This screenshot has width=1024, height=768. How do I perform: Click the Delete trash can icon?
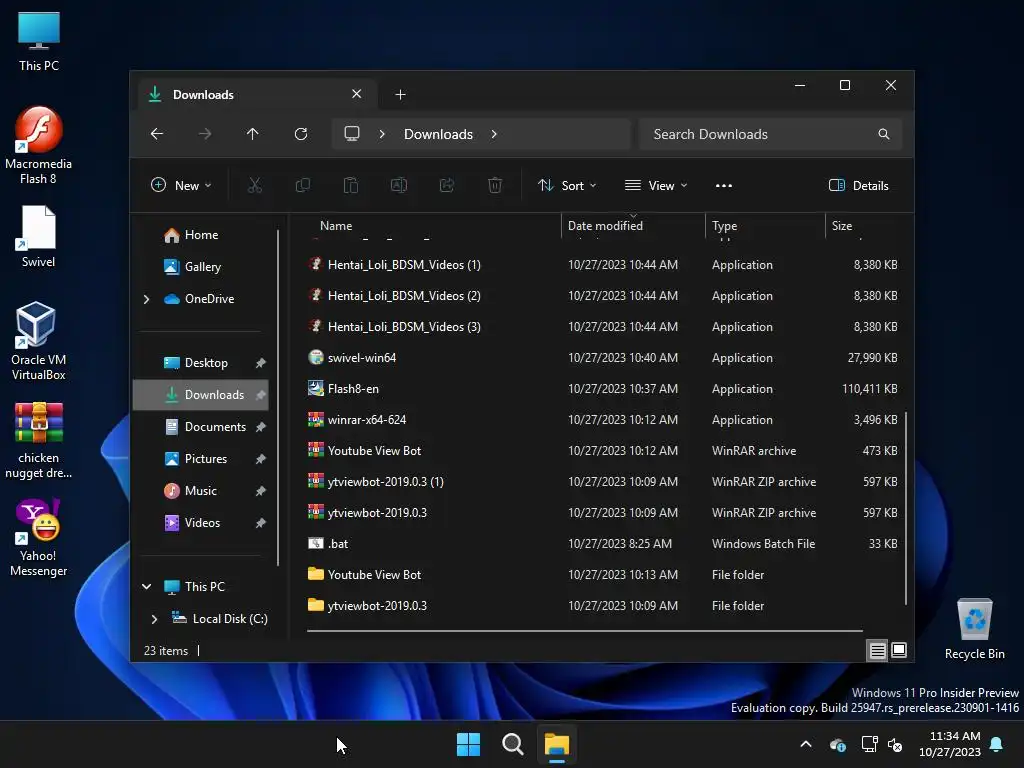pyautogui.click(x=495, y=185)
